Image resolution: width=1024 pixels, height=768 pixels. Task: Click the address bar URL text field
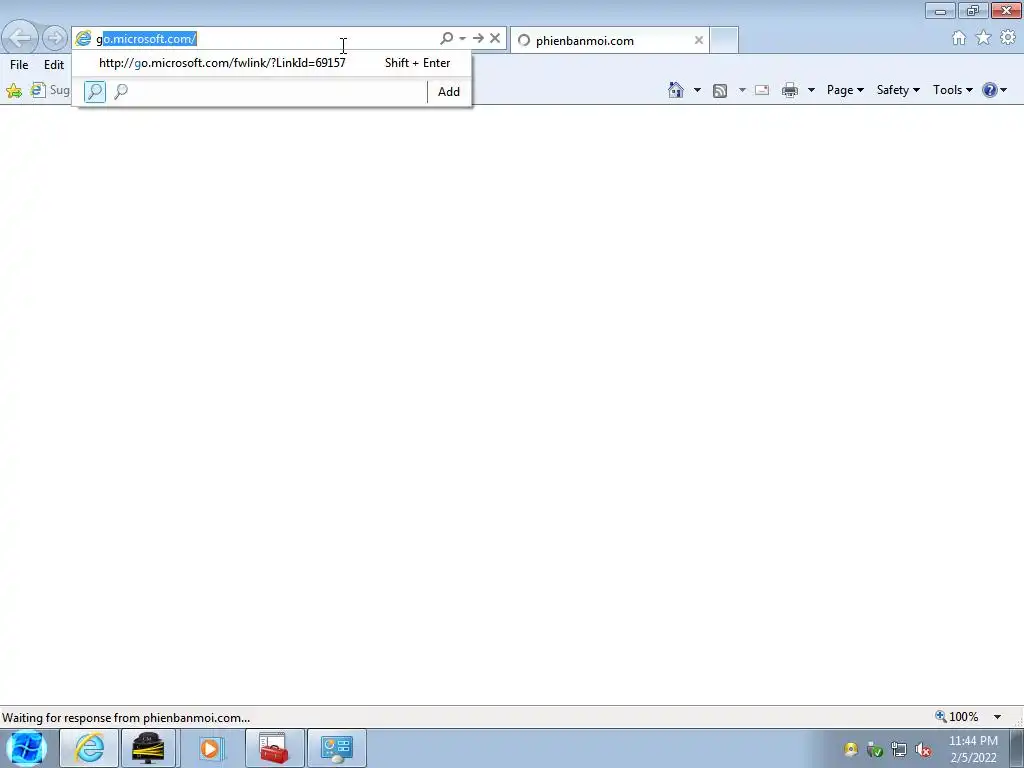click(266, 39)
